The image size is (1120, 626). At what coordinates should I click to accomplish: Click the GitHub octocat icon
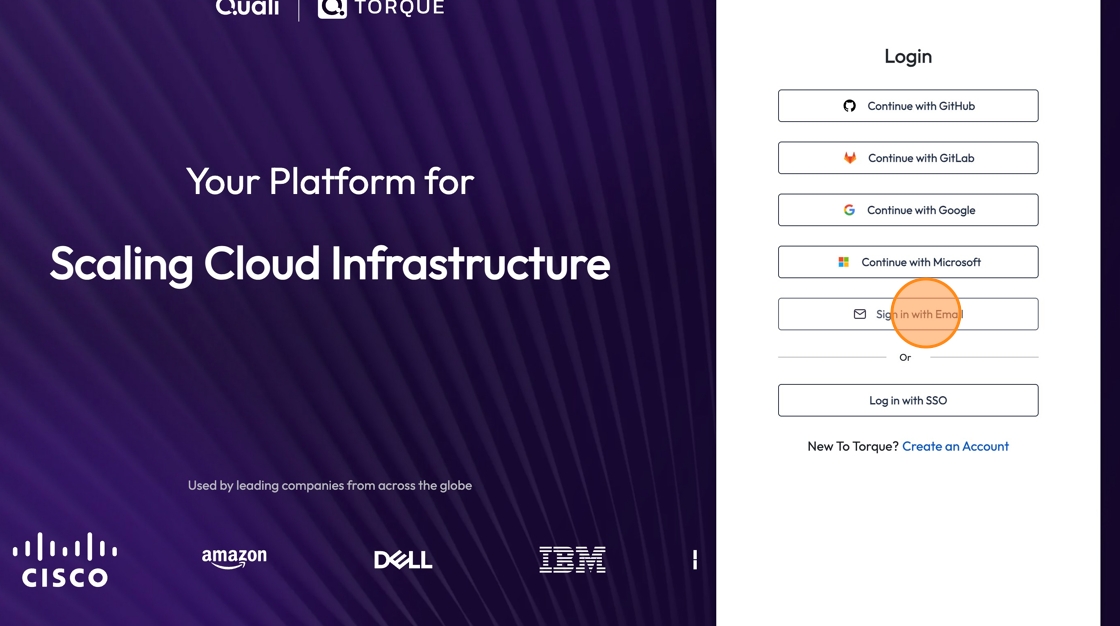tap(849, 106)
